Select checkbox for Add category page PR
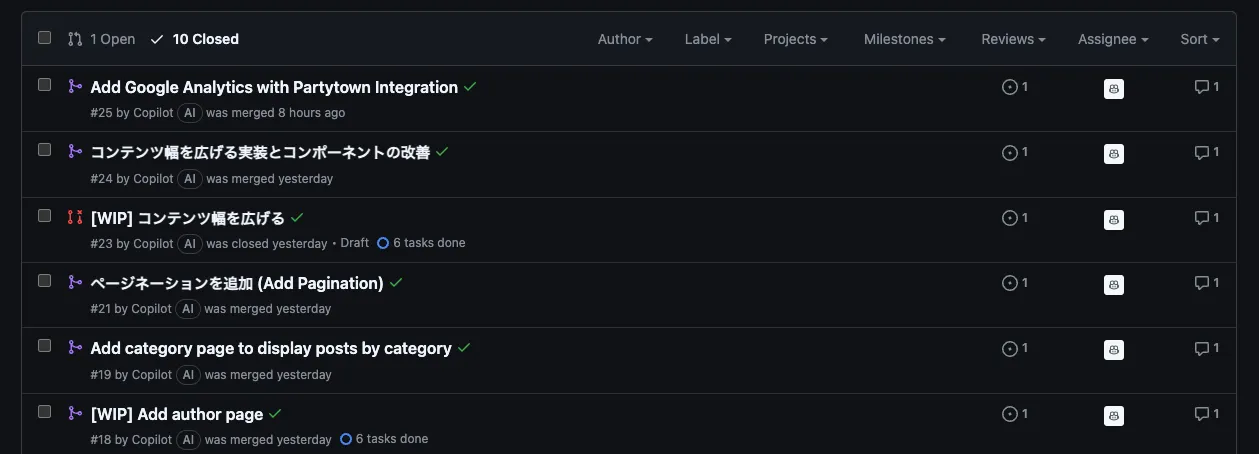The width and height of the screenshot is (1259, 454). coord(44,346)
